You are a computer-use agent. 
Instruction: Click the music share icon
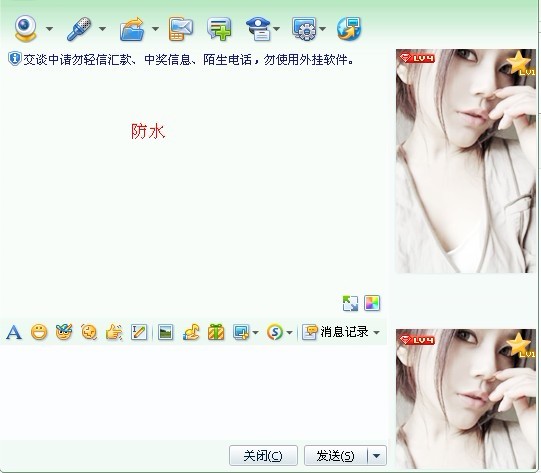pos(191,333)
